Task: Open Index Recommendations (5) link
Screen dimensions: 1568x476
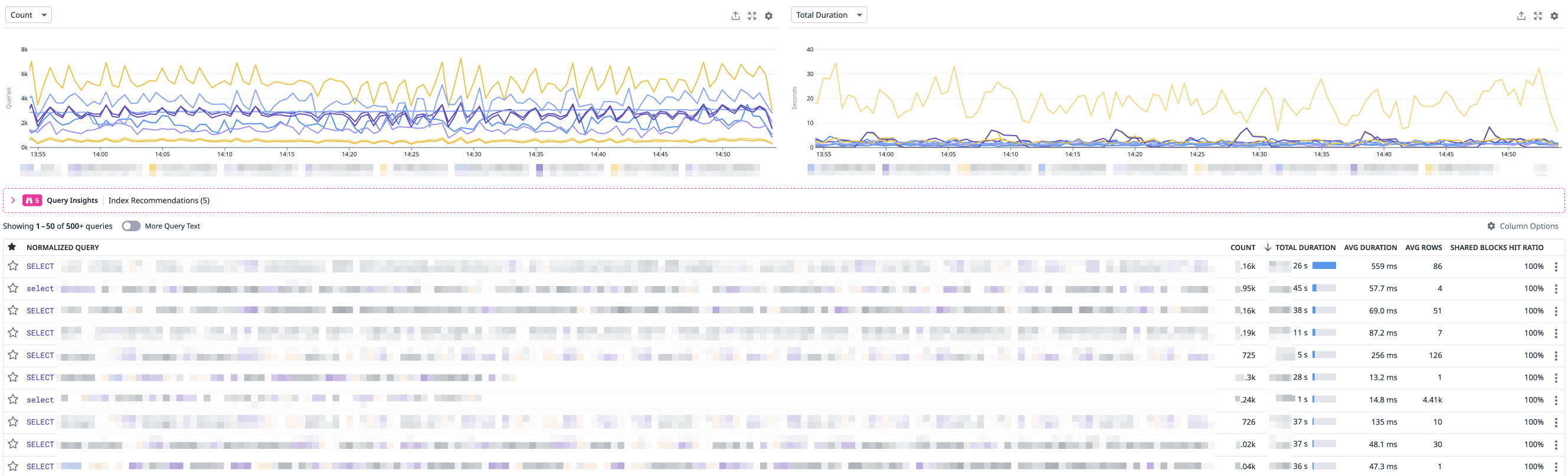Action: click(159, 201)
